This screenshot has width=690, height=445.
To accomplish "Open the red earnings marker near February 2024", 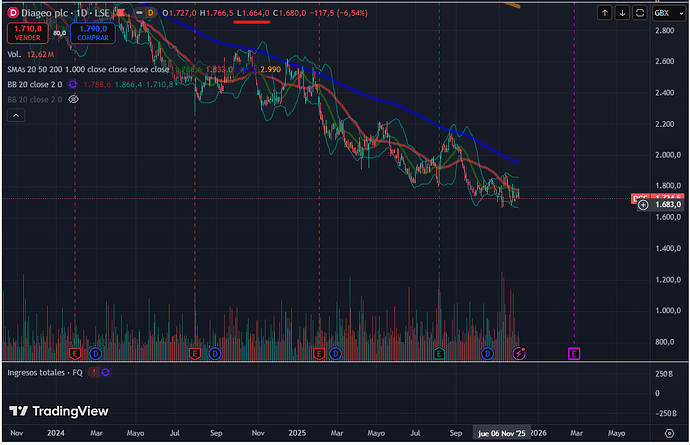I will [75, 353].
